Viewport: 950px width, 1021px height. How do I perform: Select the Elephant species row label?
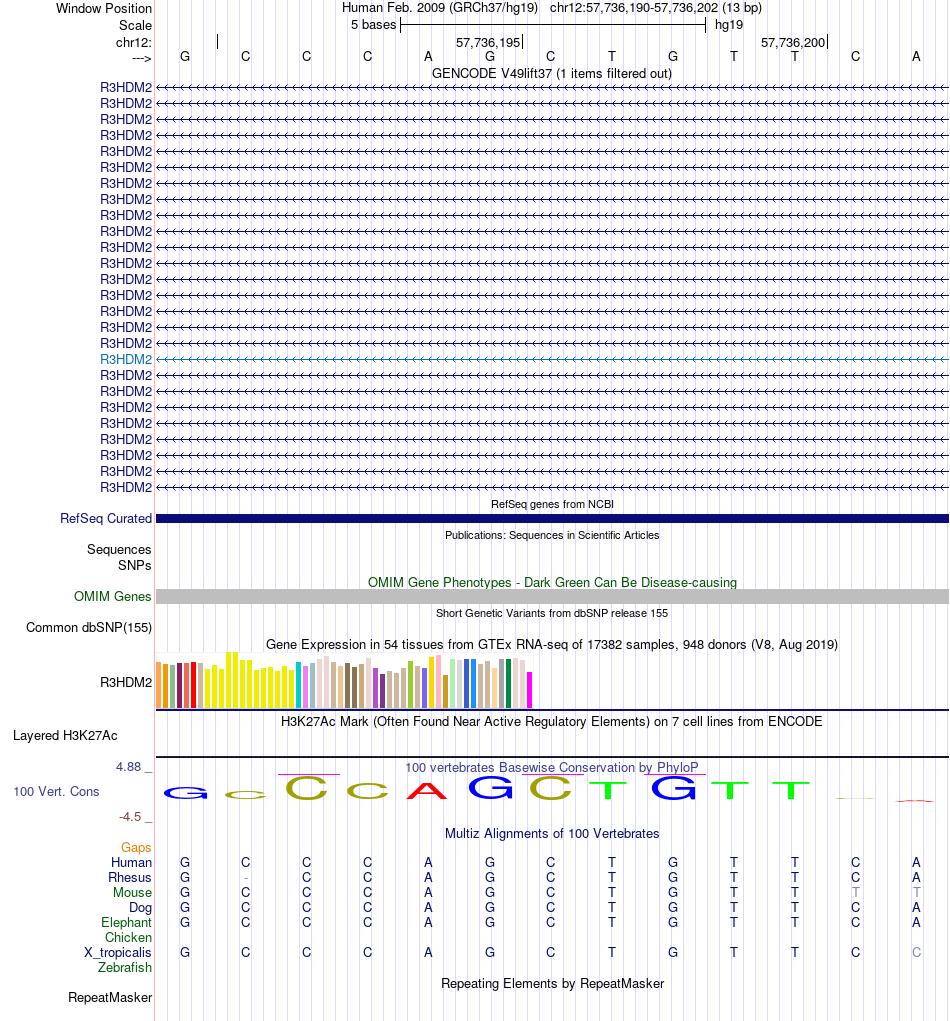(126, 923)
